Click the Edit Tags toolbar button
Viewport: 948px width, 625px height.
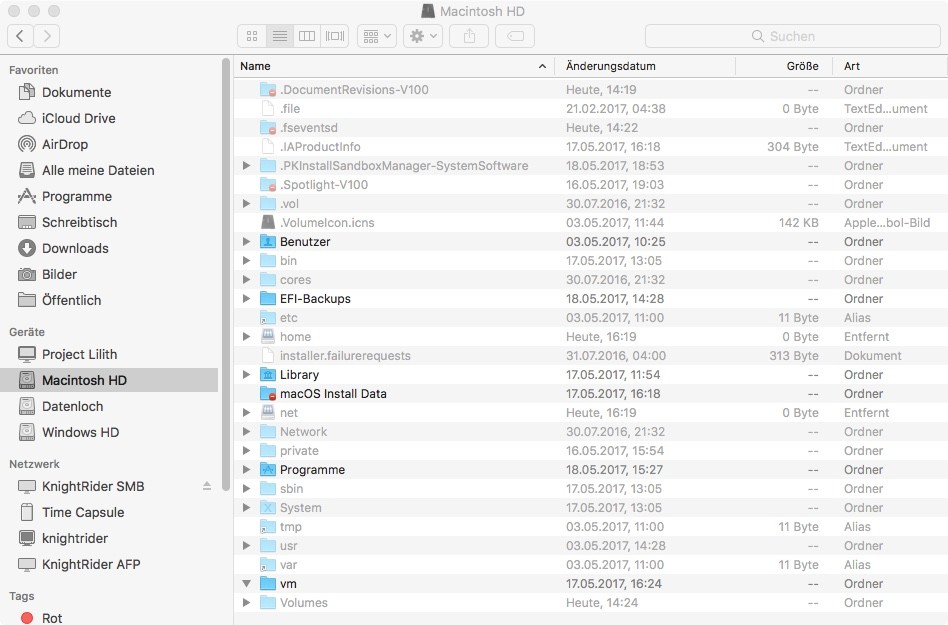click(x=515, y=36)
